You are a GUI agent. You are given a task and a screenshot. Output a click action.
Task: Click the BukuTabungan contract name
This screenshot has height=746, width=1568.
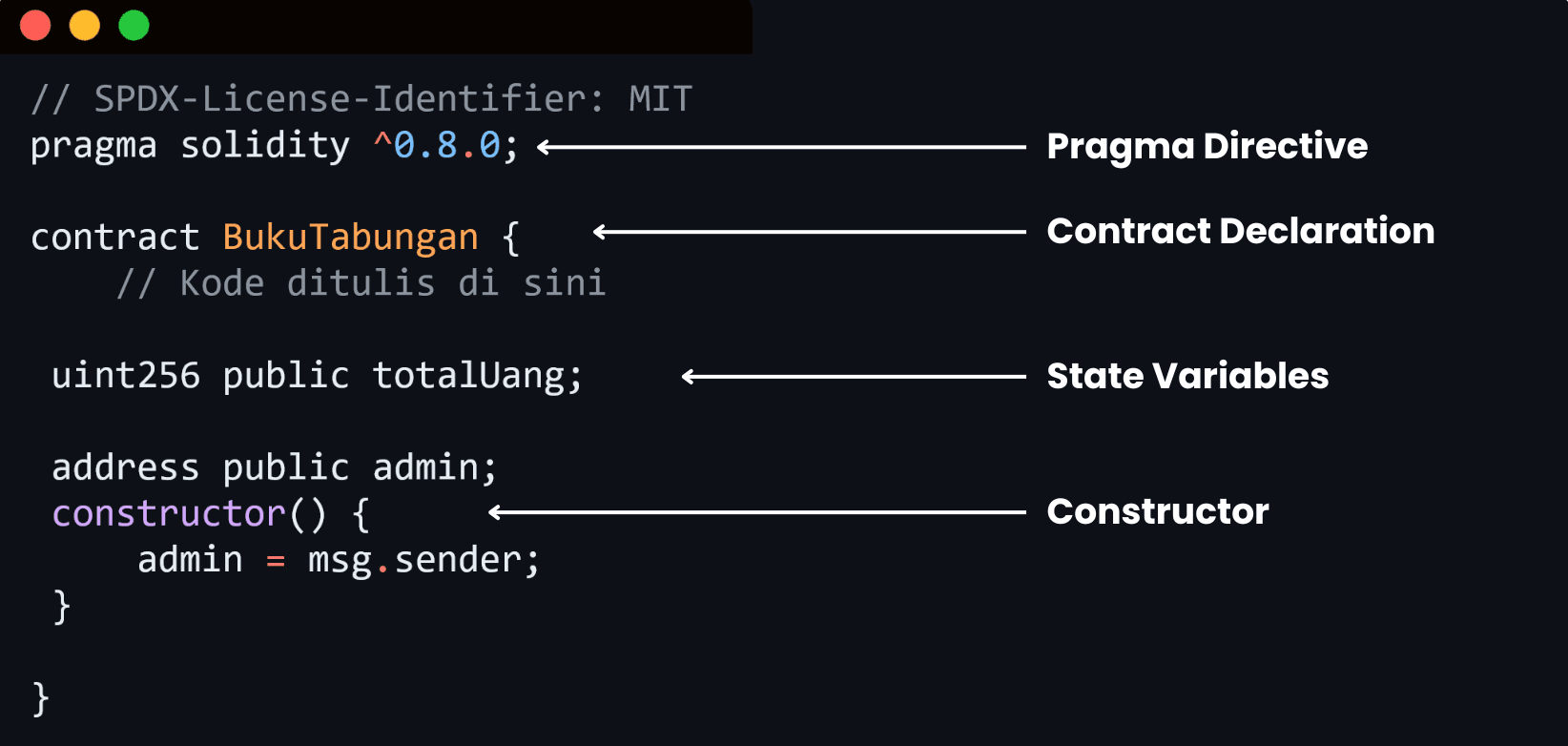(x=350, y=238)
